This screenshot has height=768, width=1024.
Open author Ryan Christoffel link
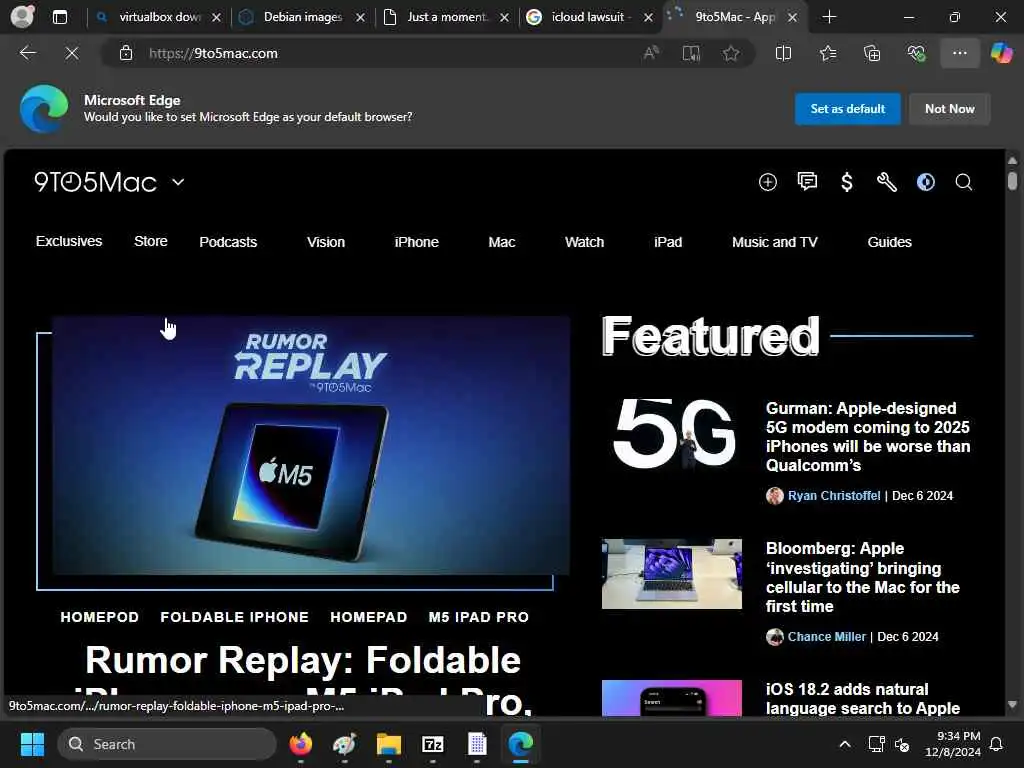click(834, 496)
